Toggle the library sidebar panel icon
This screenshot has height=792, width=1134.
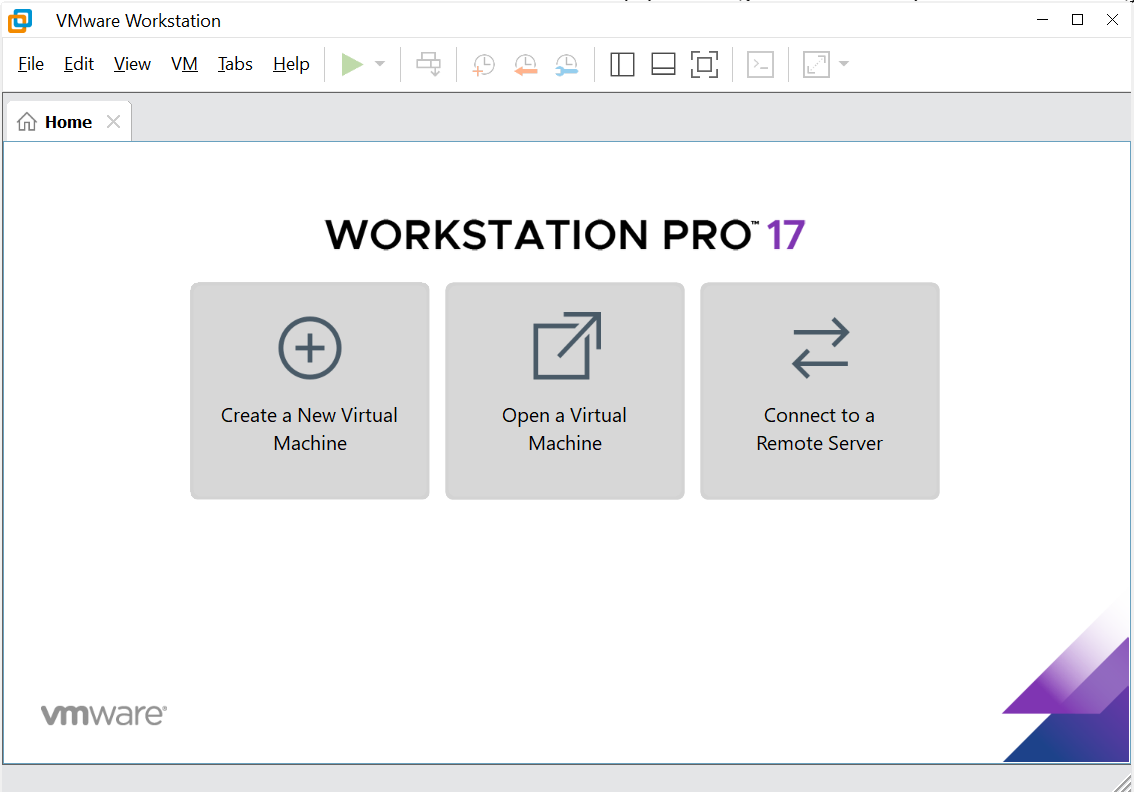coord(622,65)
